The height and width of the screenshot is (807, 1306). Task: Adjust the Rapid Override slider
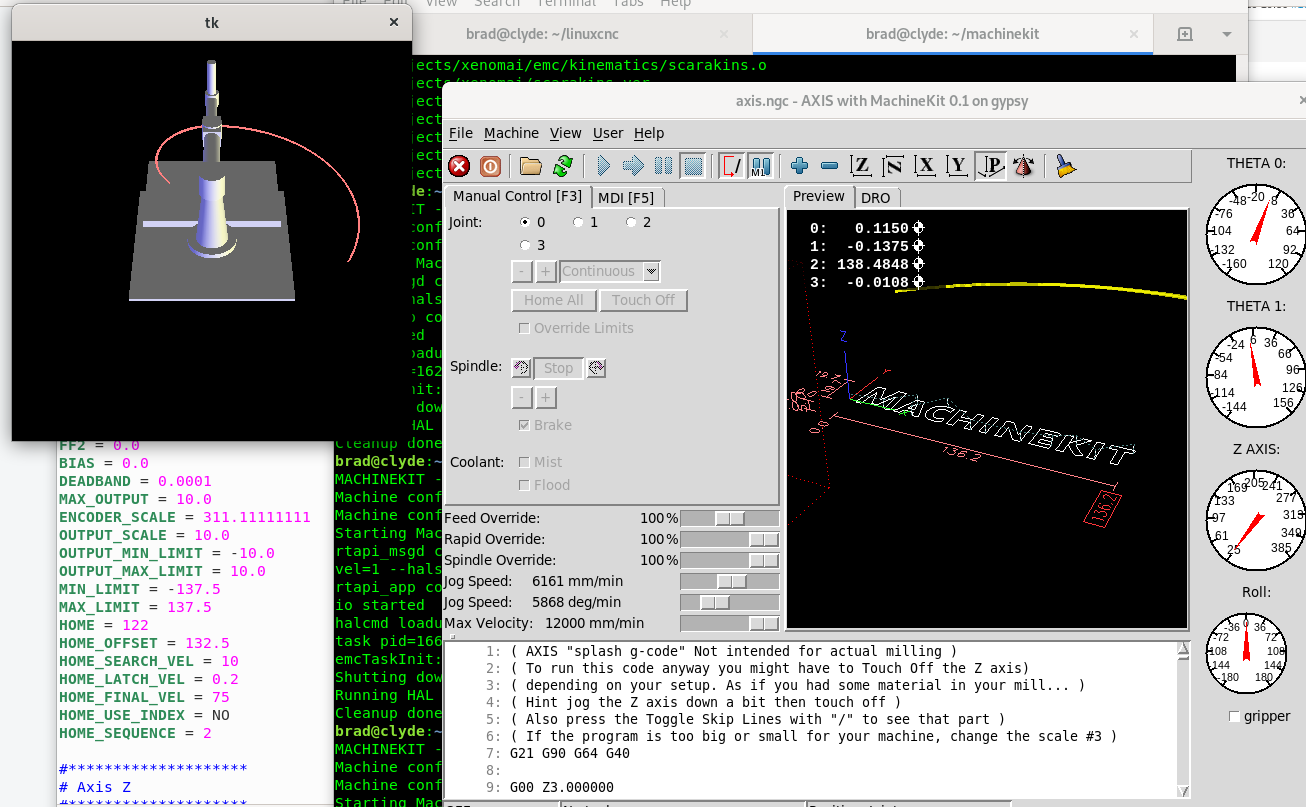pos(730,539)
